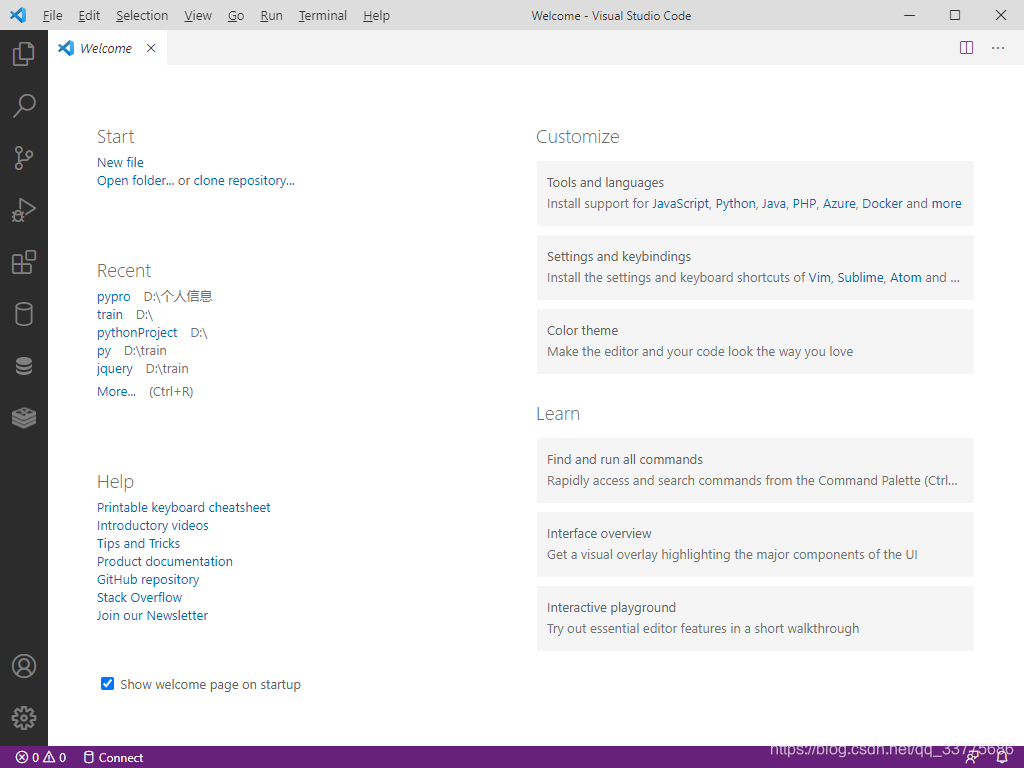Open the editor More Actions ellipsis
The width and height of the screenshot is (1024, 768).
[998, 48]
